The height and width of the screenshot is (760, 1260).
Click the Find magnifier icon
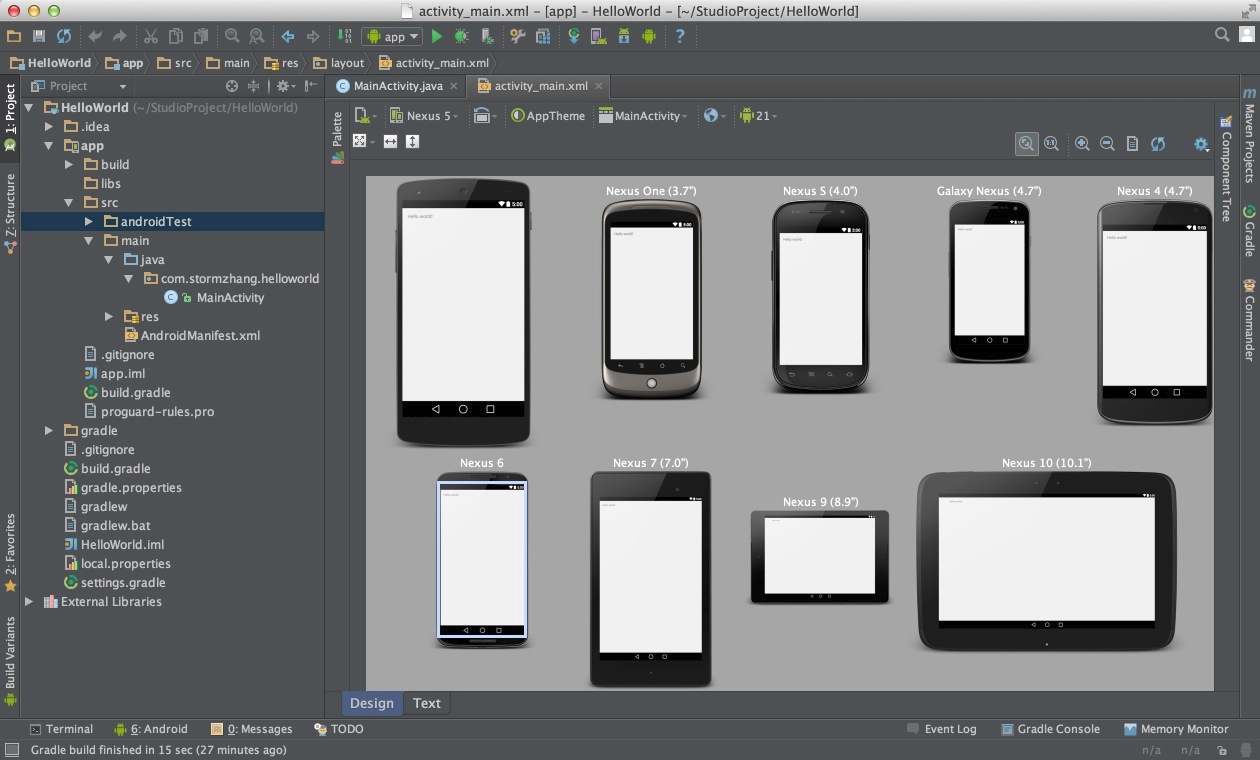(232, 36)
